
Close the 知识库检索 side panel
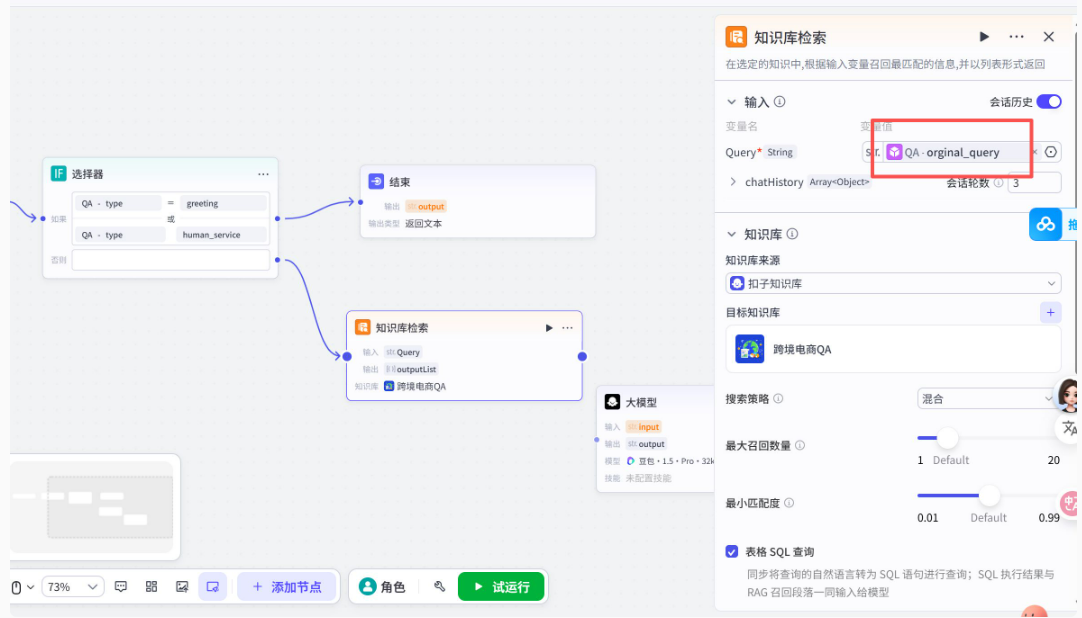pos(1048,37)
